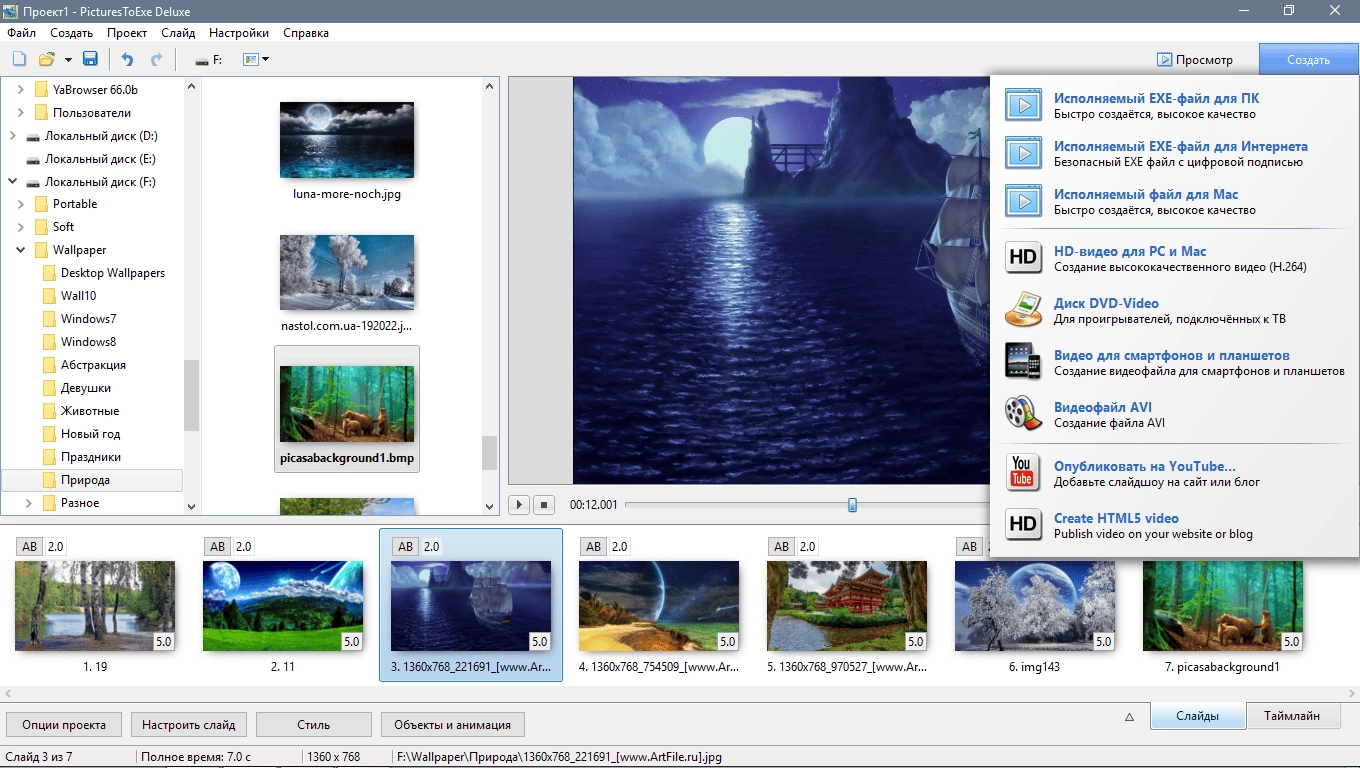Image resolution: width=1360 pixels, height=768 pixels.
Task: Switch to the Таймлайн view
Action: pyautogui.click(x=1291, y=716)
